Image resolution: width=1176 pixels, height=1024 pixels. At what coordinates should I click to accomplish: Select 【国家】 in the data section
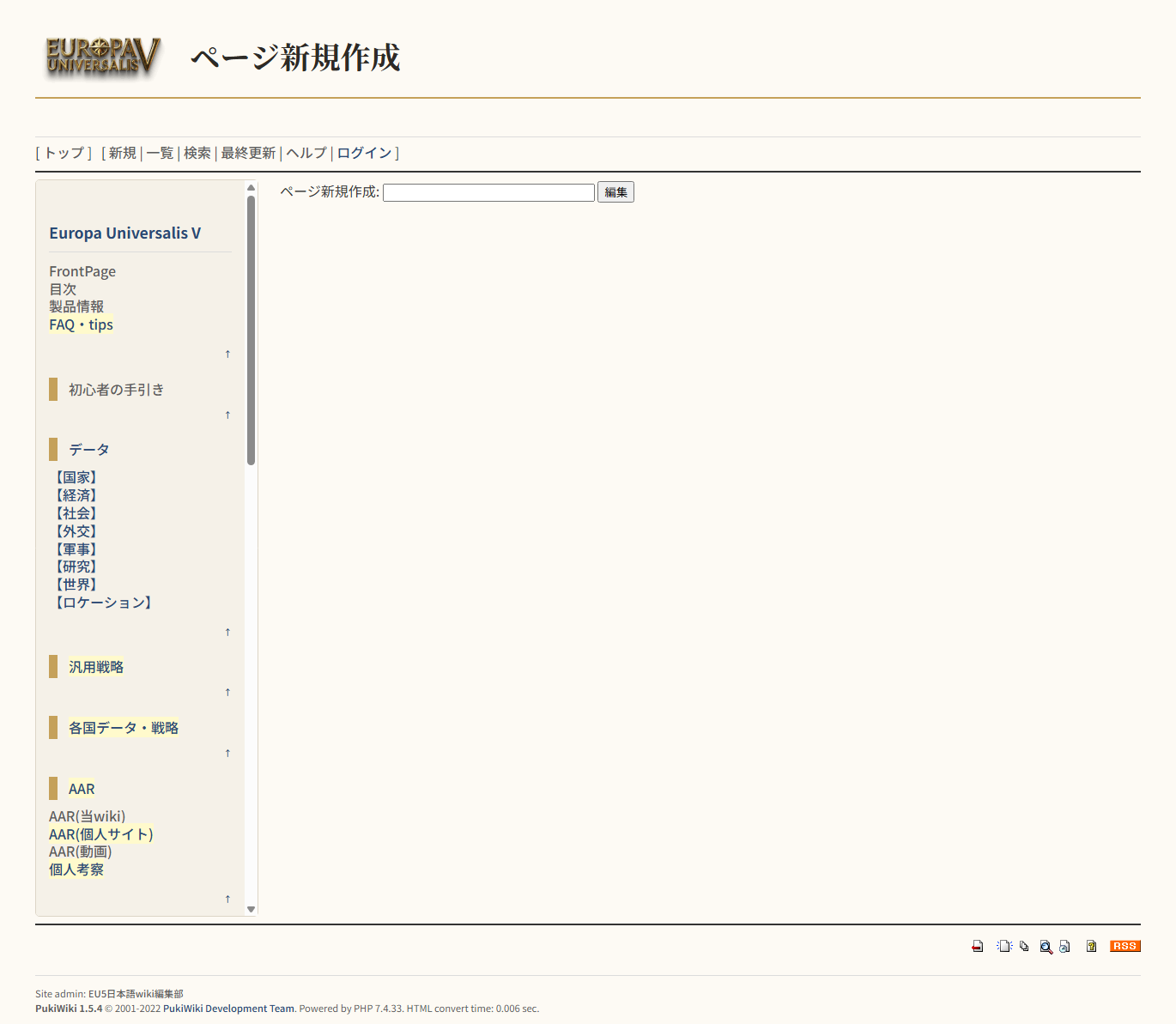[x=75, y=477]
